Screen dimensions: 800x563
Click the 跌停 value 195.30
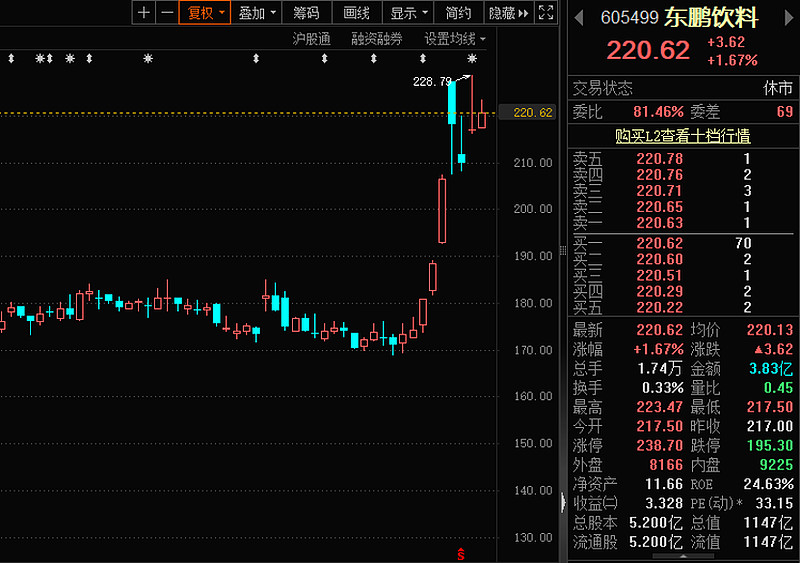click(770, 446)
